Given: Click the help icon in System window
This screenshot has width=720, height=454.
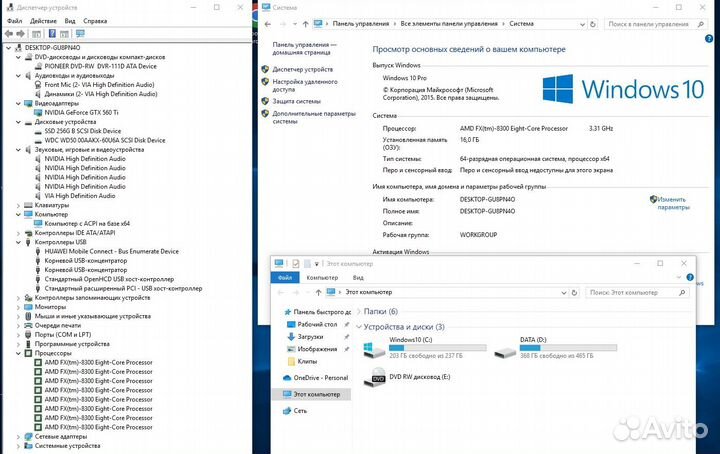Looking at the screenshot, I should (709, 39).
